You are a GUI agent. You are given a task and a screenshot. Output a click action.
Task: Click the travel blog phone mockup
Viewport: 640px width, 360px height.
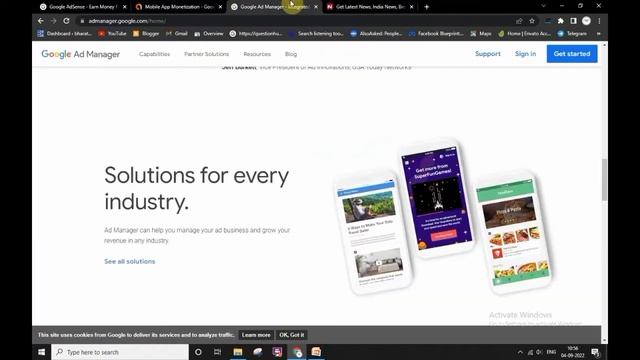[x=373, y=234]
